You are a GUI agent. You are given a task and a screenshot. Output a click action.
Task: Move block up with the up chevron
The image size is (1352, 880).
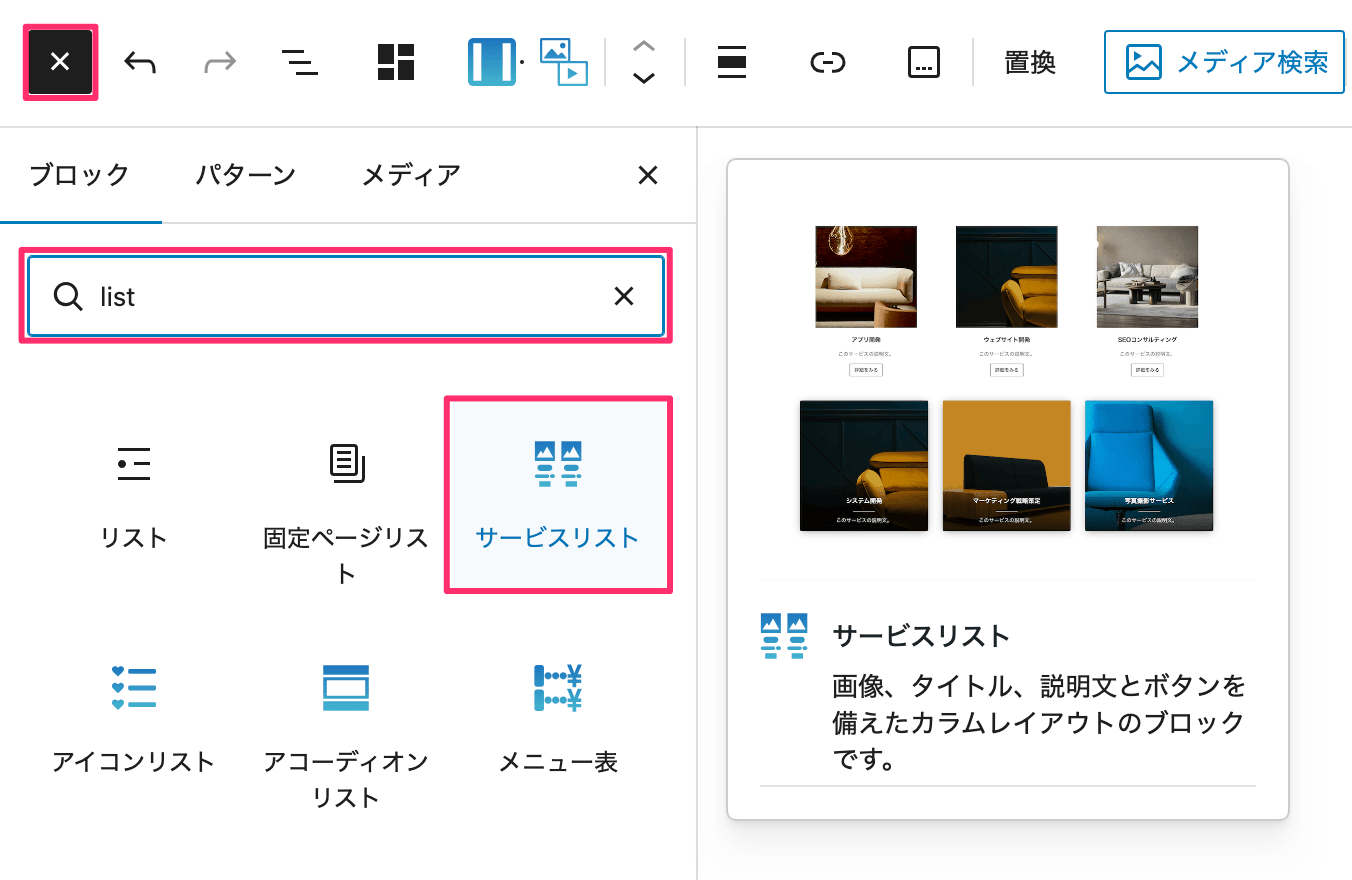pos(644,46)
